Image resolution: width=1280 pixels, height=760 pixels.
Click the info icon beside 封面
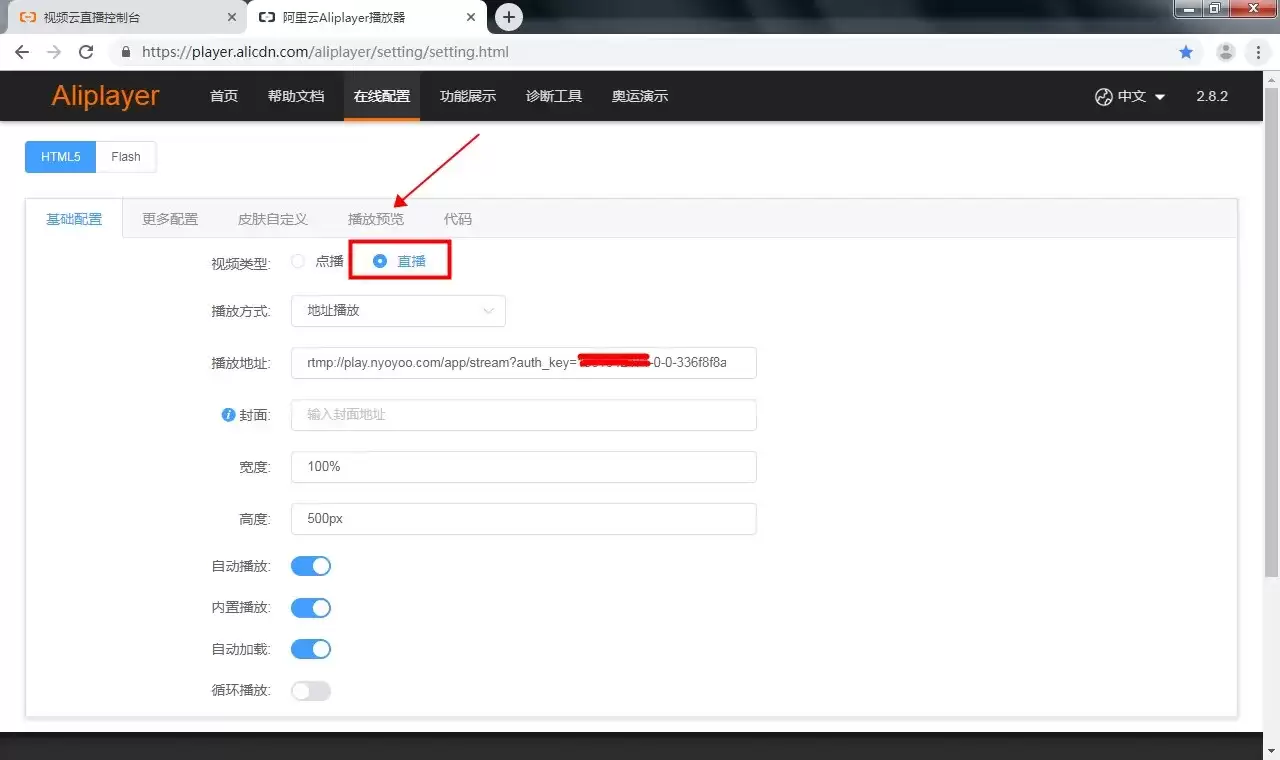[x=228, y=415]
